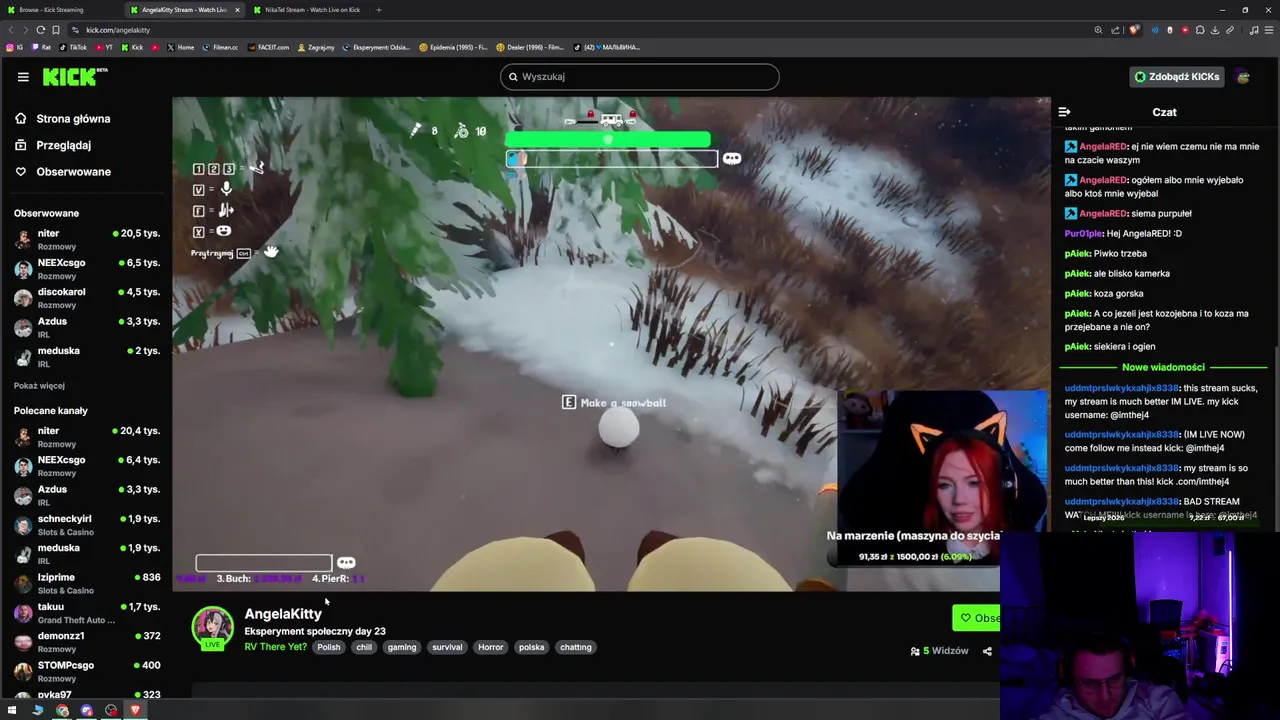Viewport: 1280px width, 720px height.
Task: Open discokarol in the followed channels
Action: [x=87, y=298]
